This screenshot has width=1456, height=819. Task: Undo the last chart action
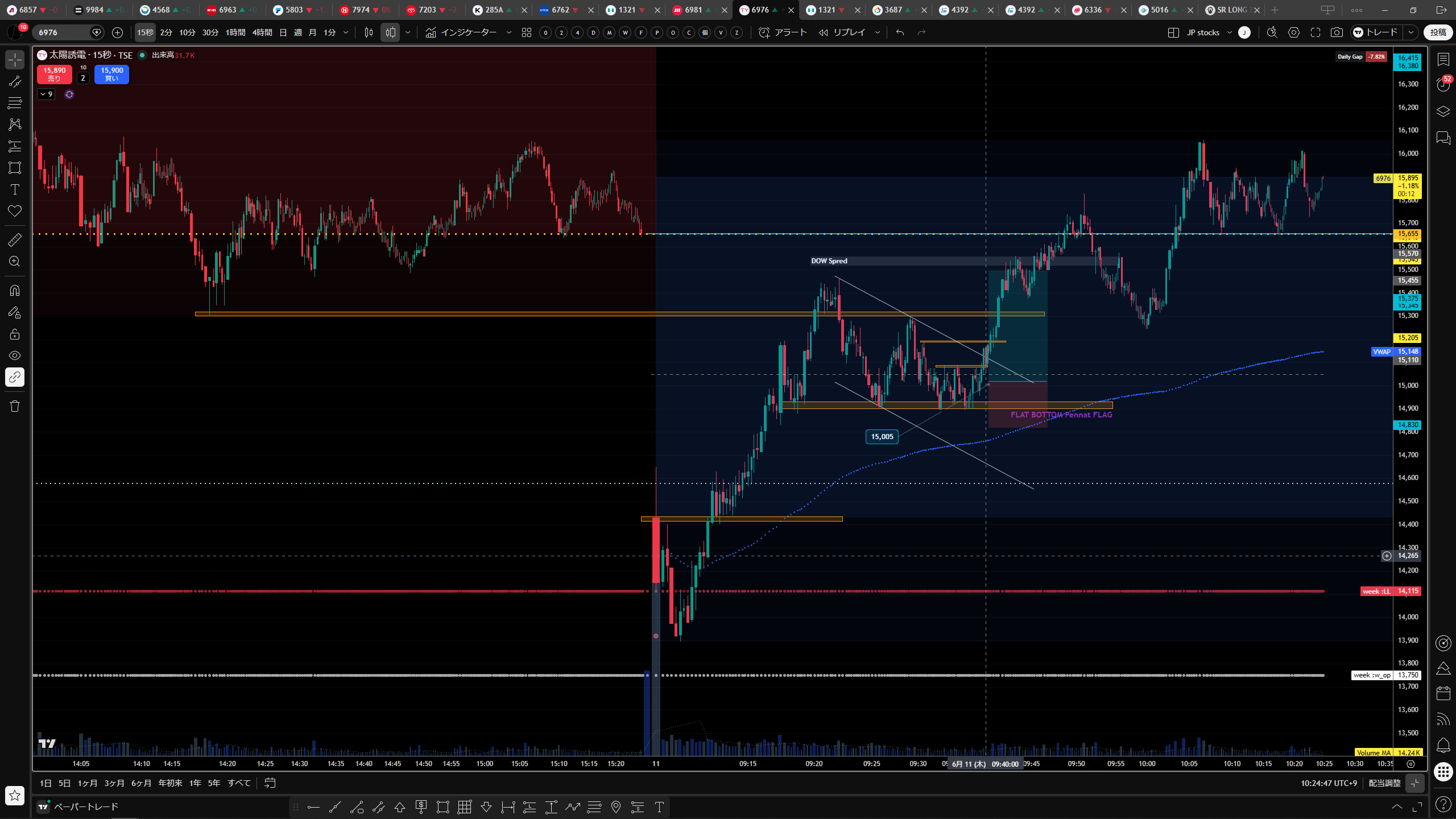coord(900,32)
